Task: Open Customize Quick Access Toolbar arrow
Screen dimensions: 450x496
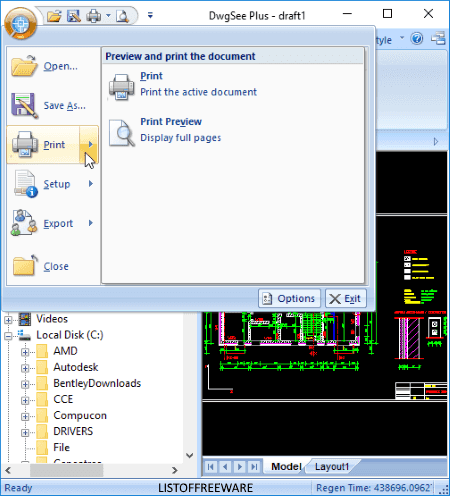Action: (x=150, y=15)
